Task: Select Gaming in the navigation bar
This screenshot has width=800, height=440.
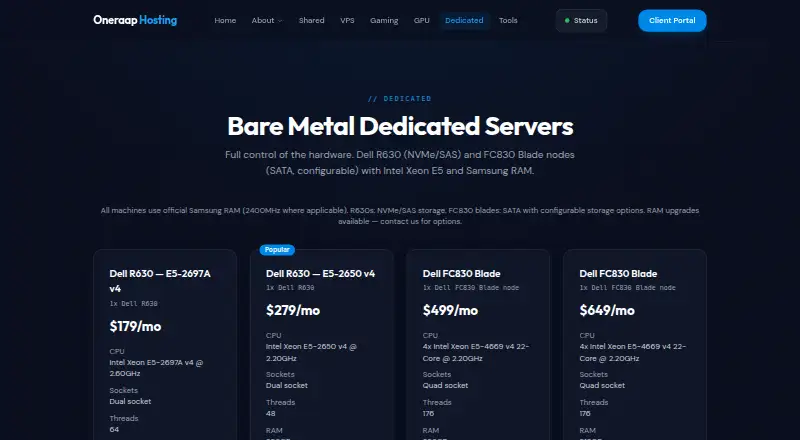Action: click(384, 20)
